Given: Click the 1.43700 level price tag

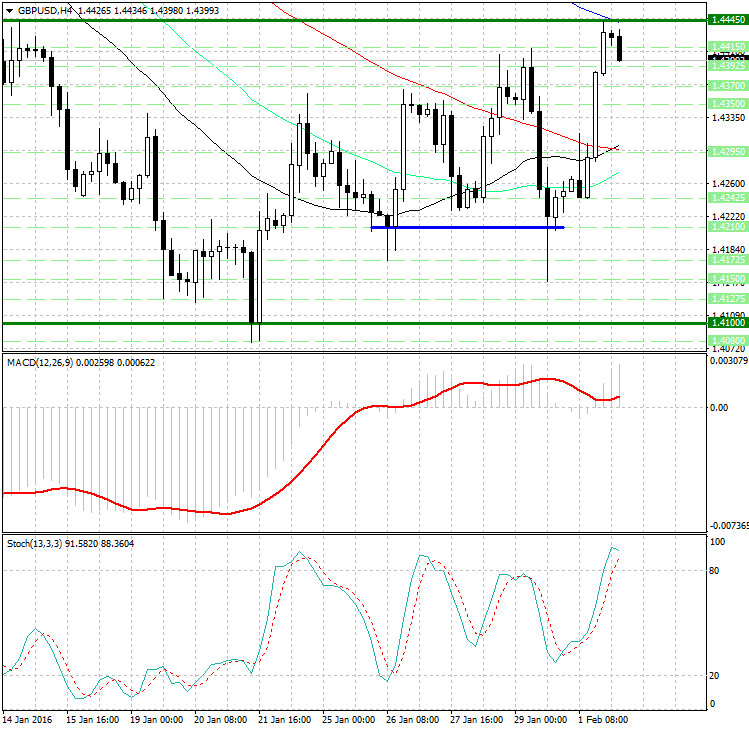Looking at the screenshot, I should [x=728, y=86].
